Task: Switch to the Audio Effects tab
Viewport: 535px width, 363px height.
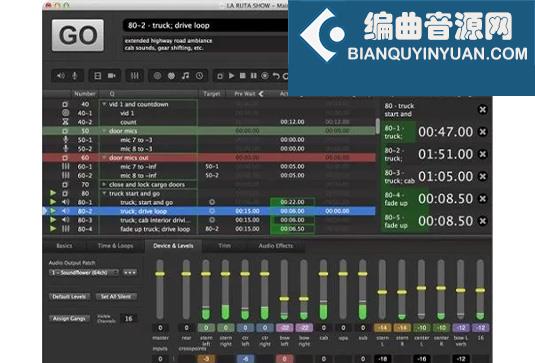Action: [276, 246]
